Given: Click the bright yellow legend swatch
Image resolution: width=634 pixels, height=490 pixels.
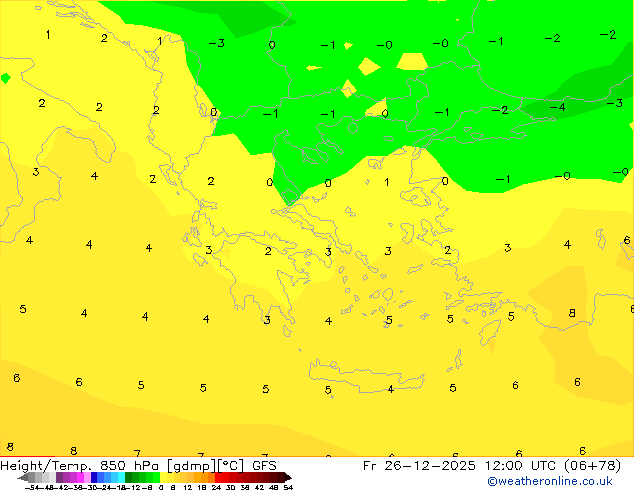Looking at the screenshot, I should [163, 477].
